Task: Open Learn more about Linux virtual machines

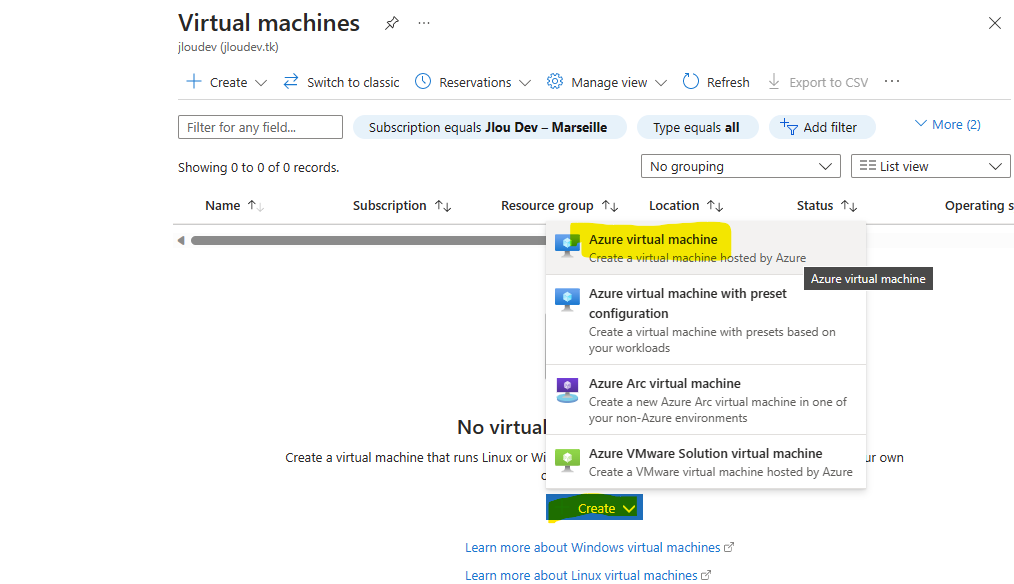Action: coord(588,575)
